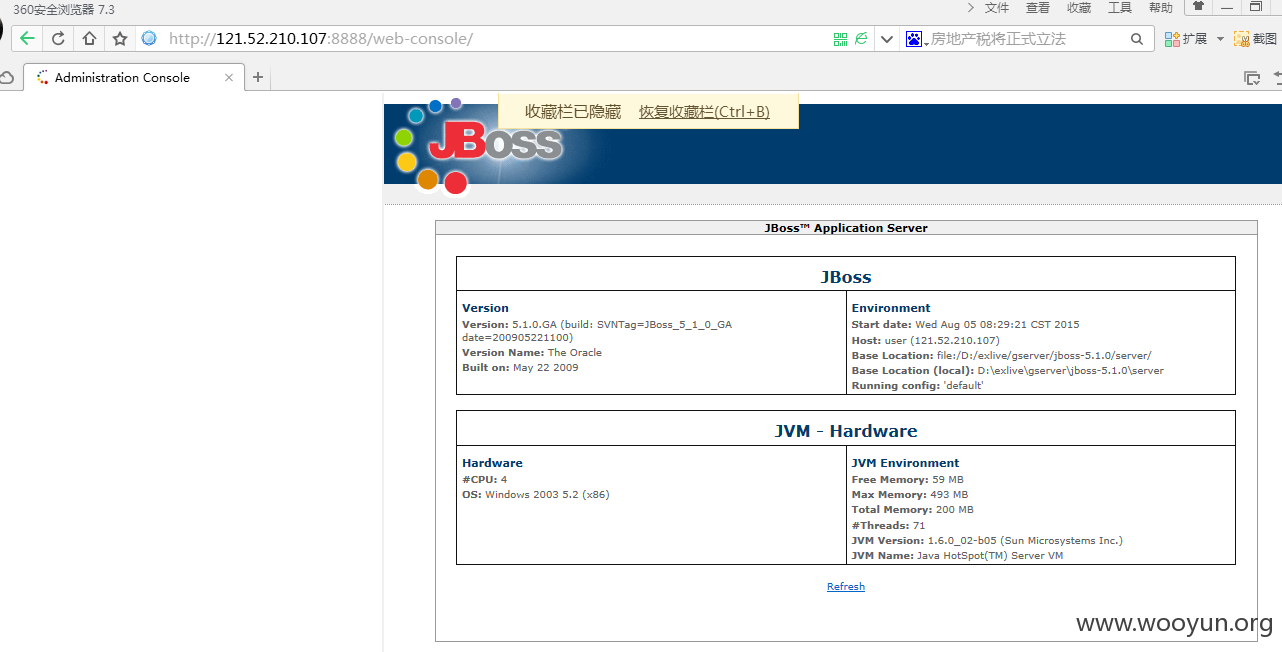The width and height of the screenshot is (1282, 652).
Task: Open the tab list window icon
Action: (1251, 77)
